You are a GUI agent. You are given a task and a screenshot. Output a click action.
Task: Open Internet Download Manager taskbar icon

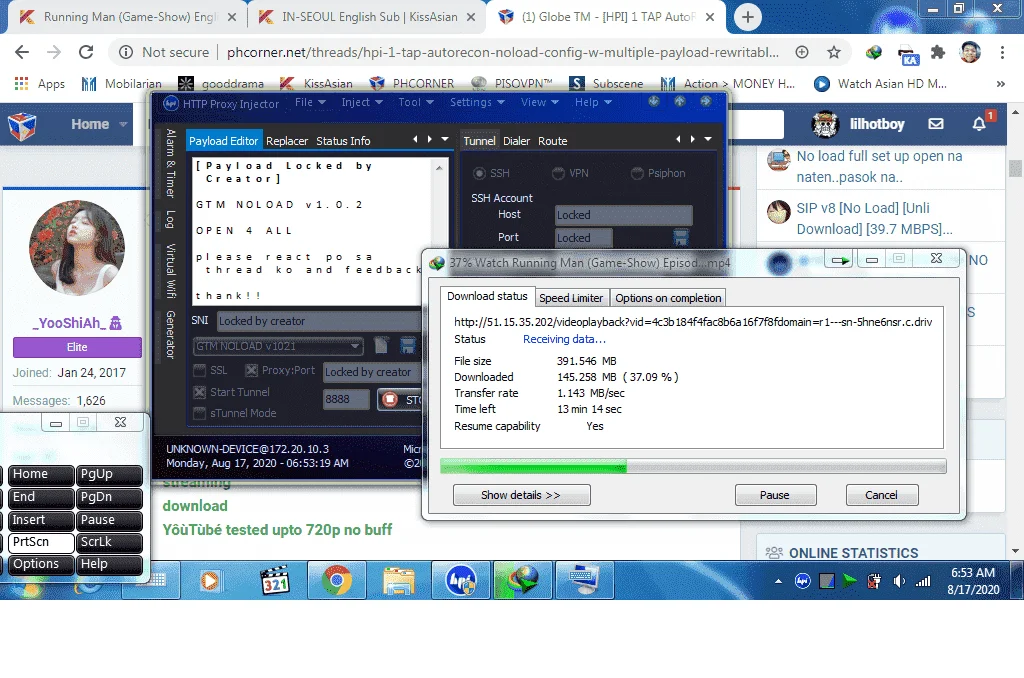[x=522, y=580]
